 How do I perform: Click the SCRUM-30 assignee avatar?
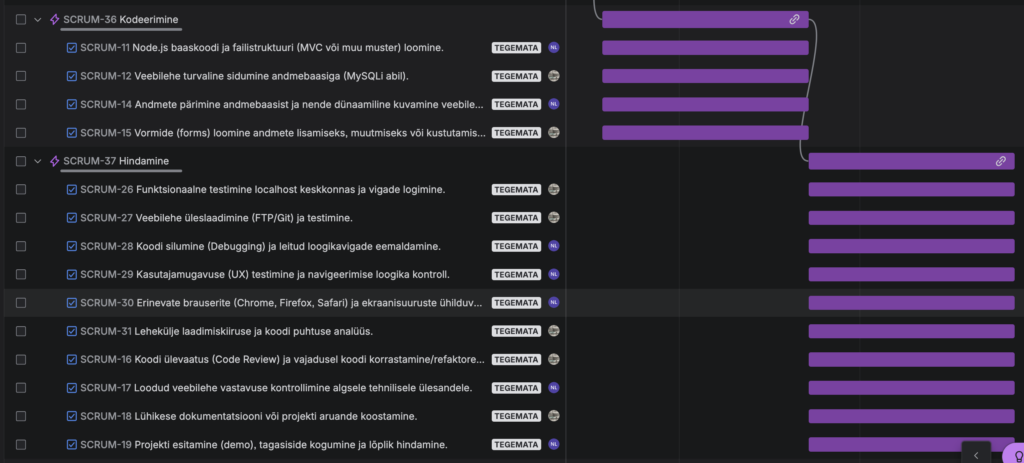coord(553,302)
